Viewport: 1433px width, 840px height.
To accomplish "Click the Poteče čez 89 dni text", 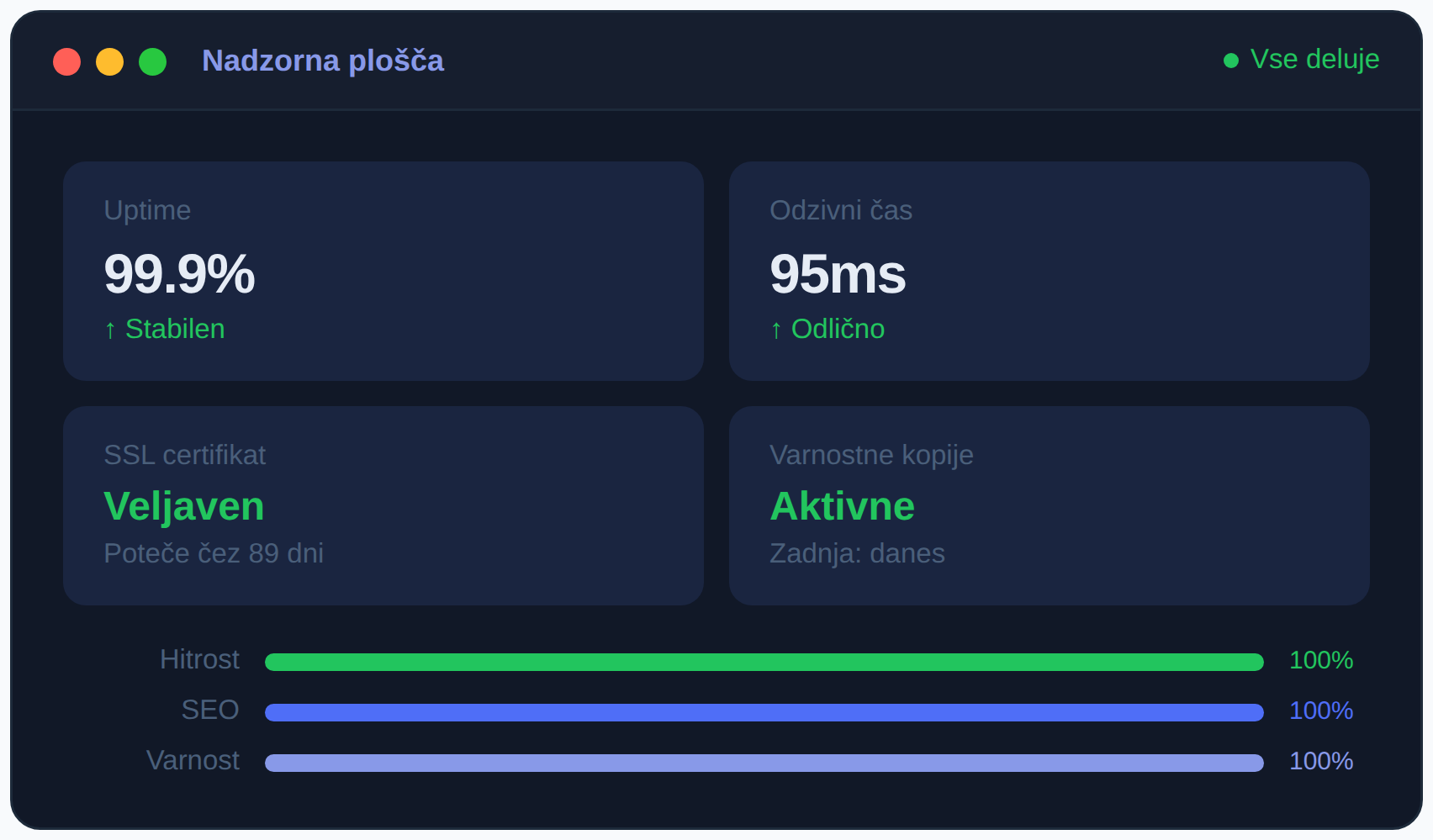I will 214,553.
